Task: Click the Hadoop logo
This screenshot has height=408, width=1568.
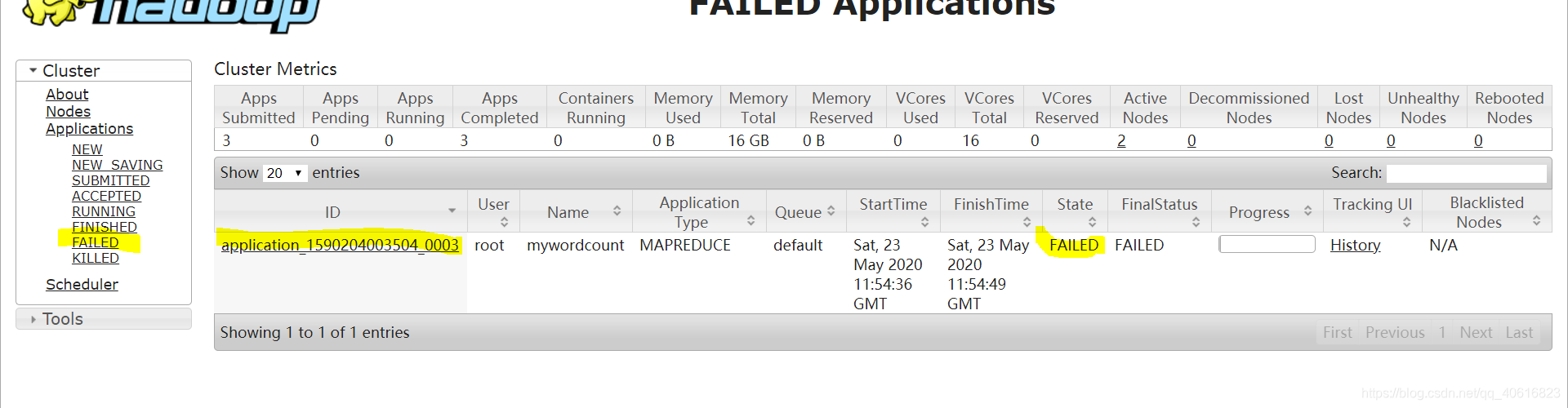Action: pos(170,15)
